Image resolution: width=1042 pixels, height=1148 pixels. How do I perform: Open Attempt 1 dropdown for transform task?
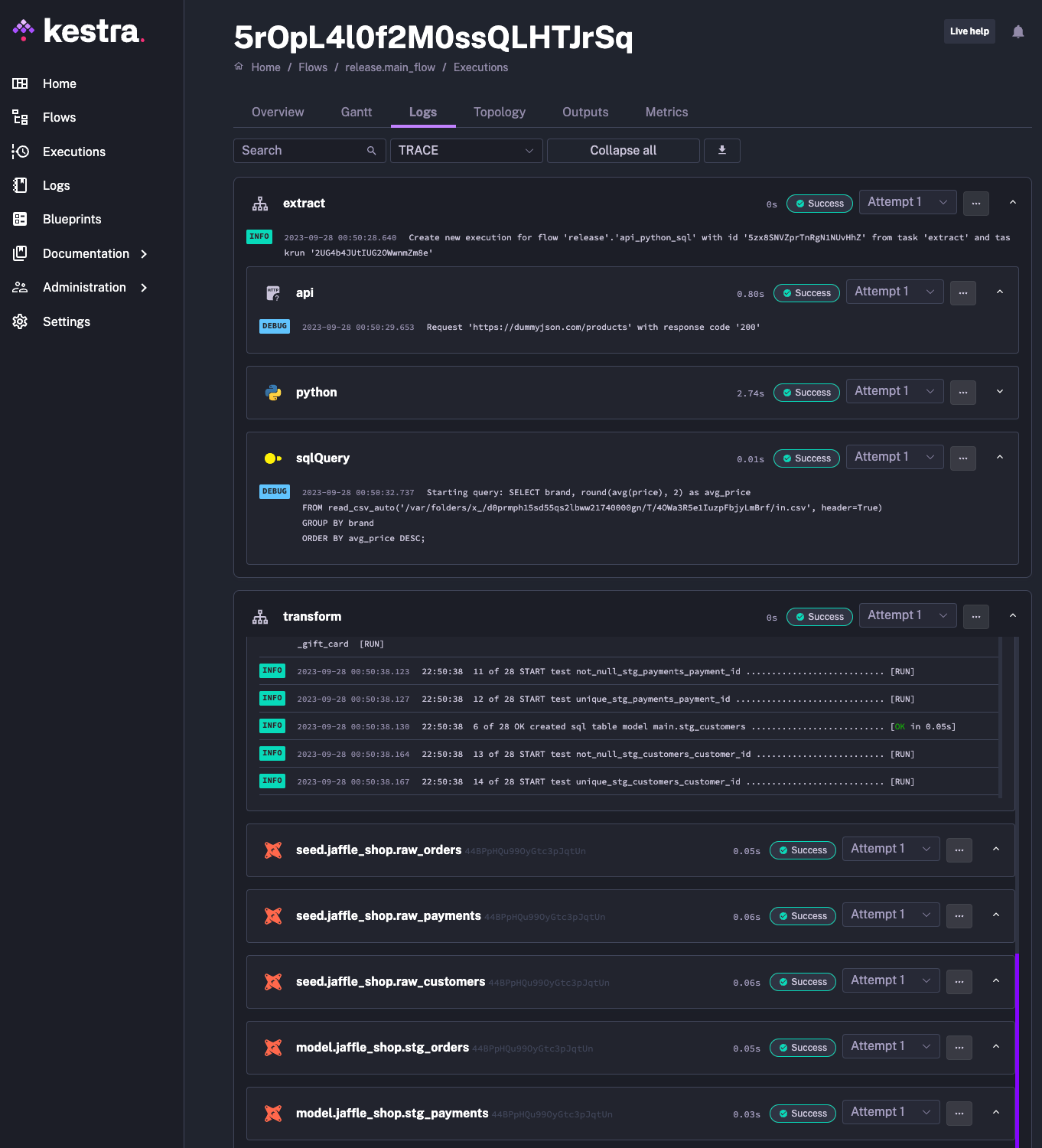pos(907,615)
